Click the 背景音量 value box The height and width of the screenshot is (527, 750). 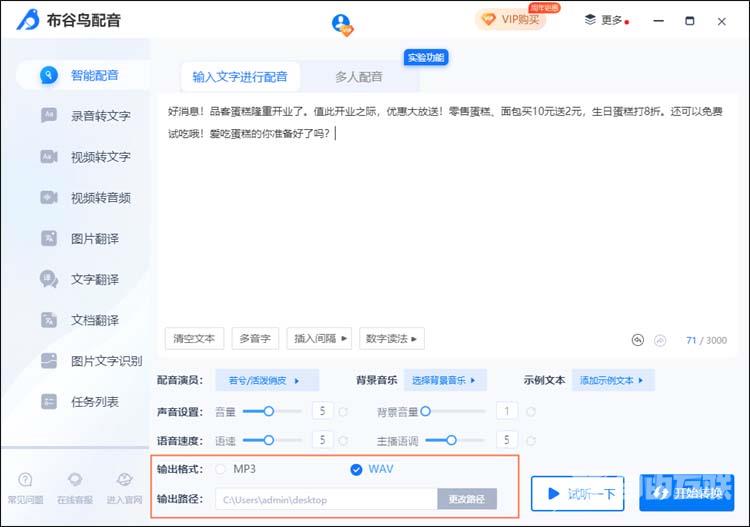click(x=507, y=411)
